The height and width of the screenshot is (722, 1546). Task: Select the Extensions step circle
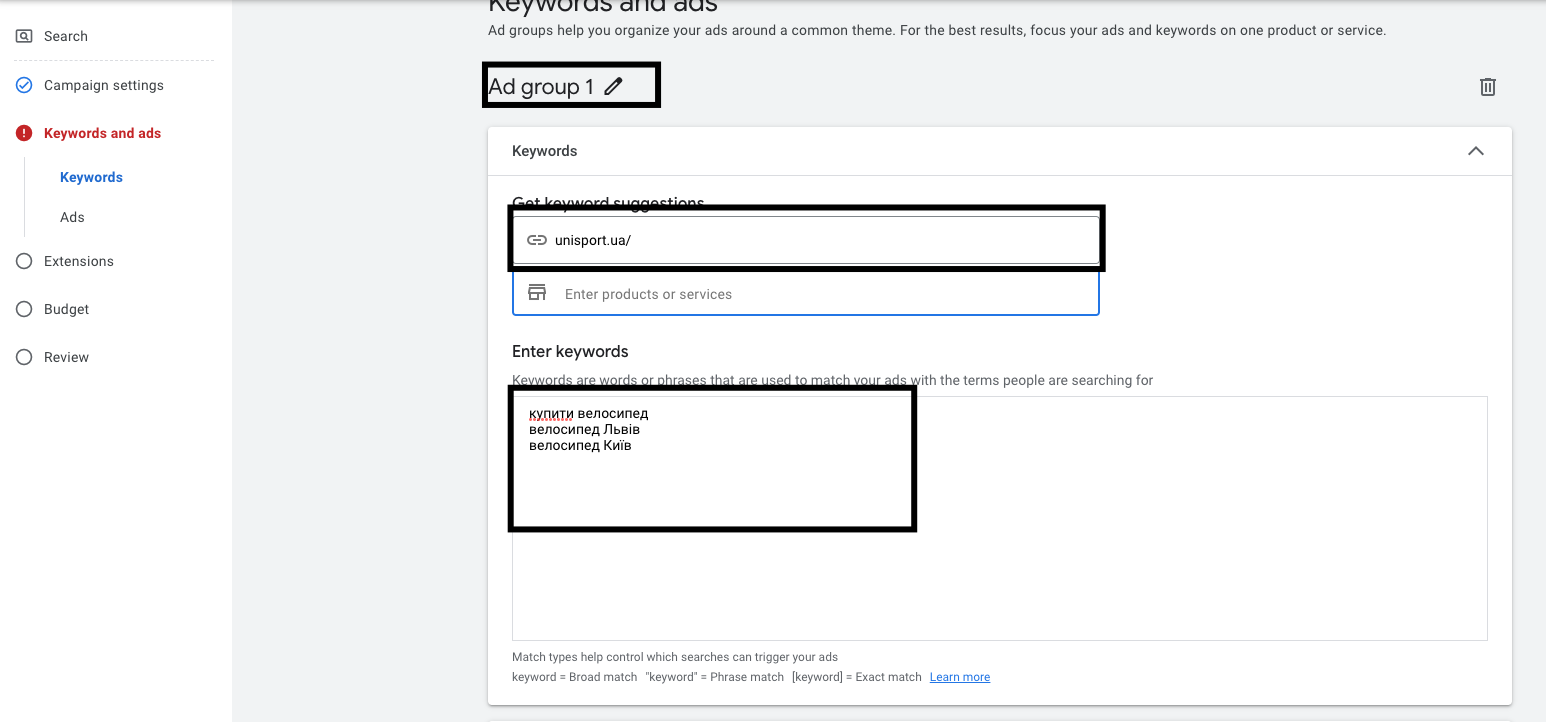pyautogui.click(x=24, y=261)
